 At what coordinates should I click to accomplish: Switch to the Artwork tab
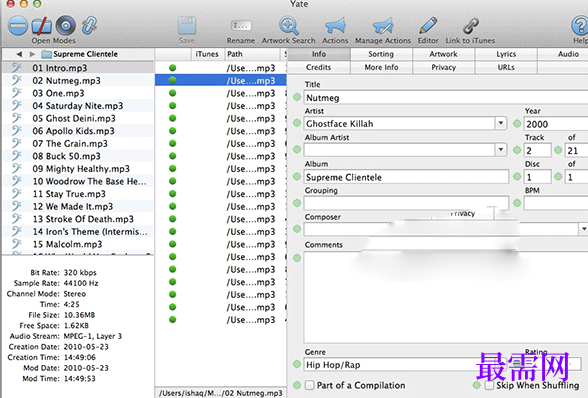pyautogui.click(x=443, y=54)
